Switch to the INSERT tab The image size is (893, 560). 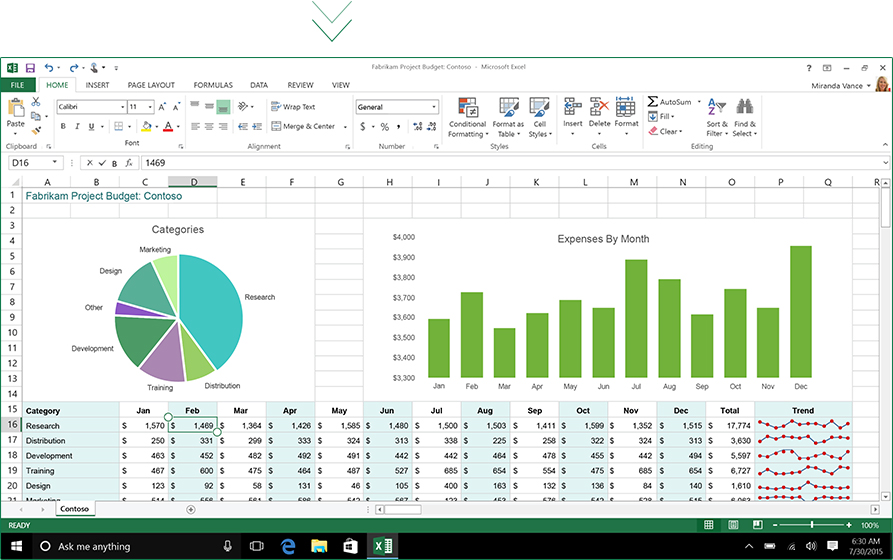(x=97, y=85)
